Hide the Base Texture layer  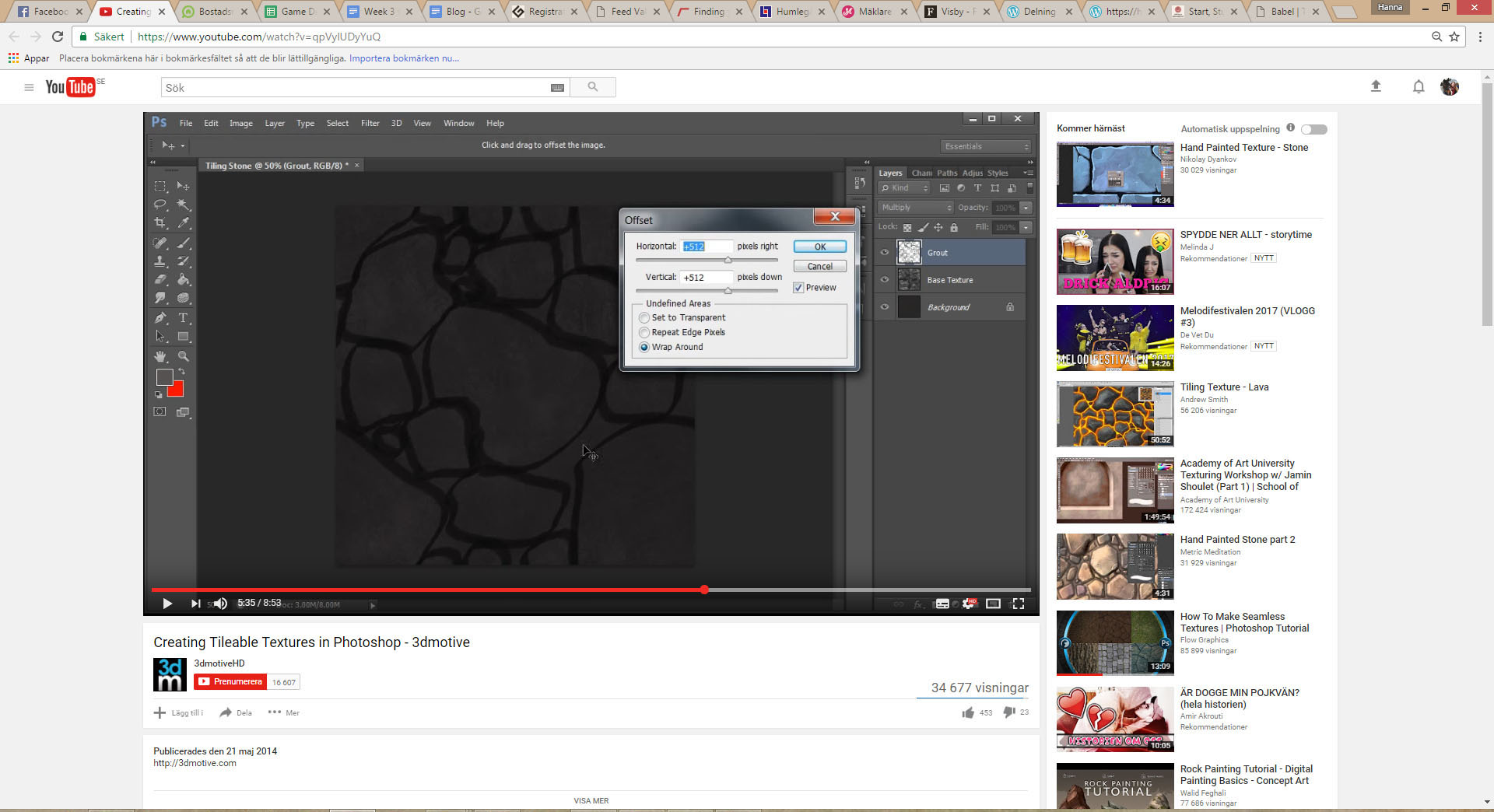(885, 279)
